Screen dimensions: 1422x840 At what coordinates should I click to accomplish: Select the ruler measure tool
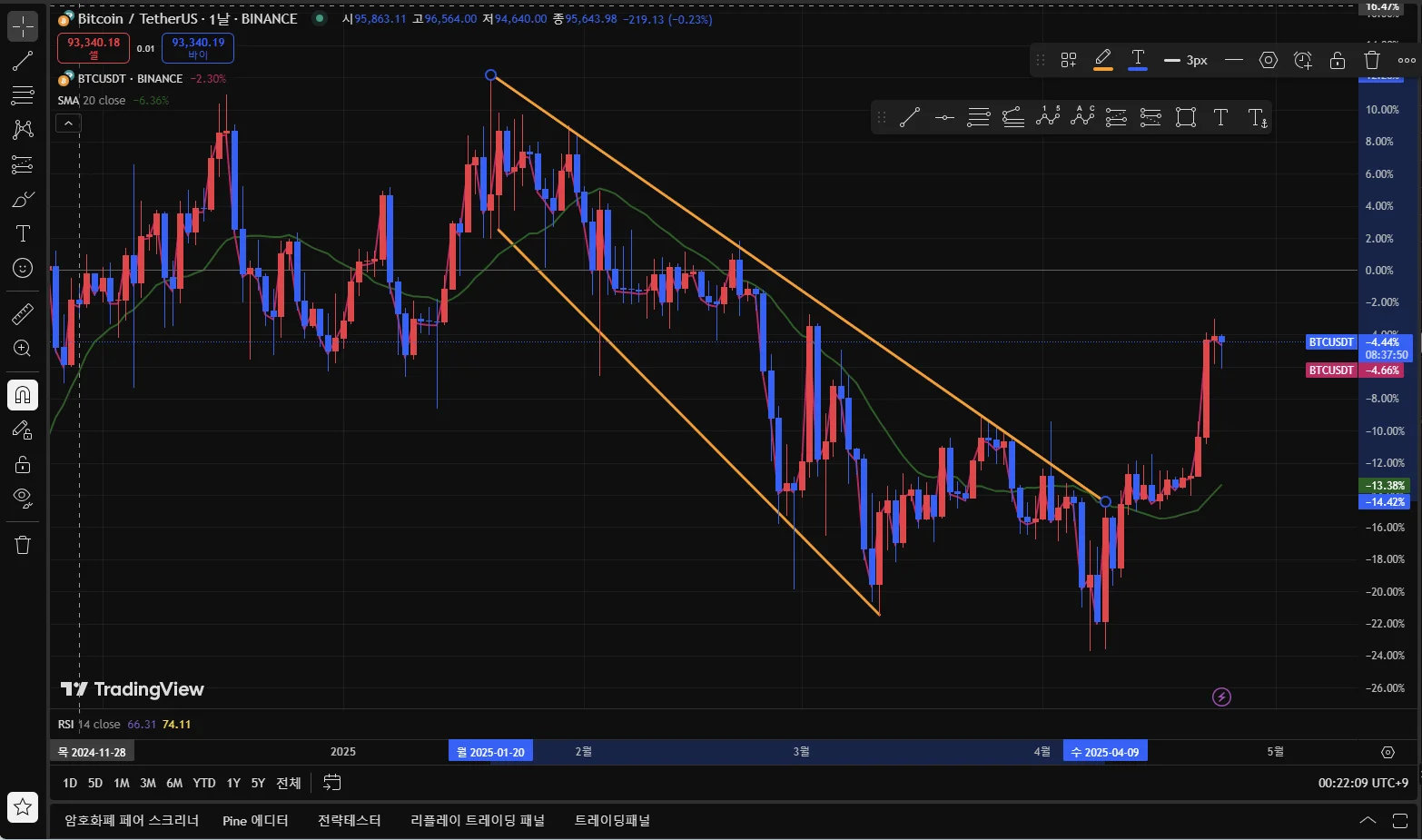pos(23,314)
